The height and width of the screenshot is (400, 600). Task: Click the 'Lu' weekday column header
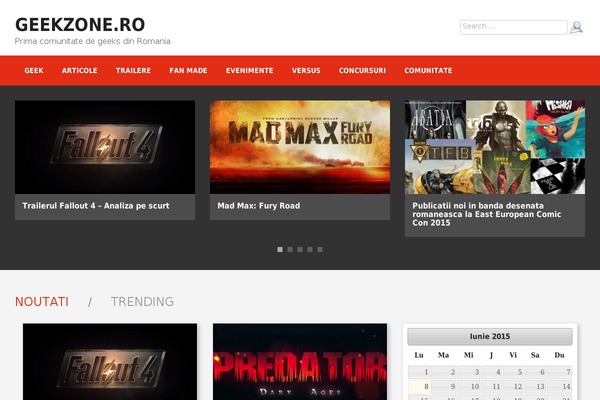419,355
